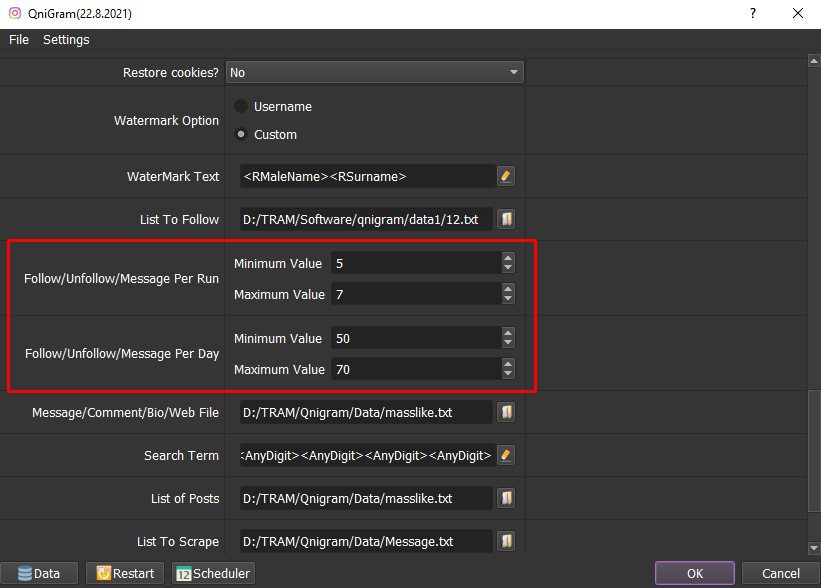Increase Per Run Minimum Value with up arrow
Image resolution: width=821 pixels, height=588 pixels.
coord(508,258)
